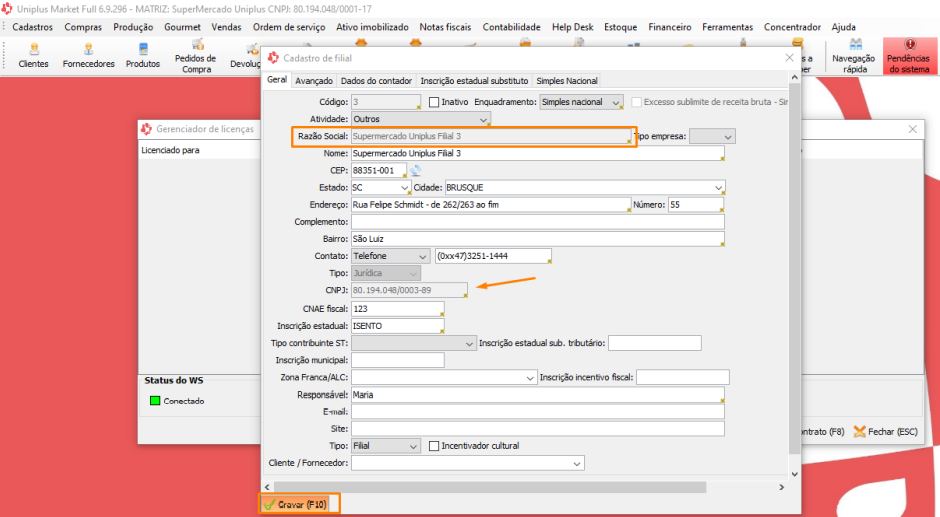Open the Clientes toolbar icon

tap(34, 56)
